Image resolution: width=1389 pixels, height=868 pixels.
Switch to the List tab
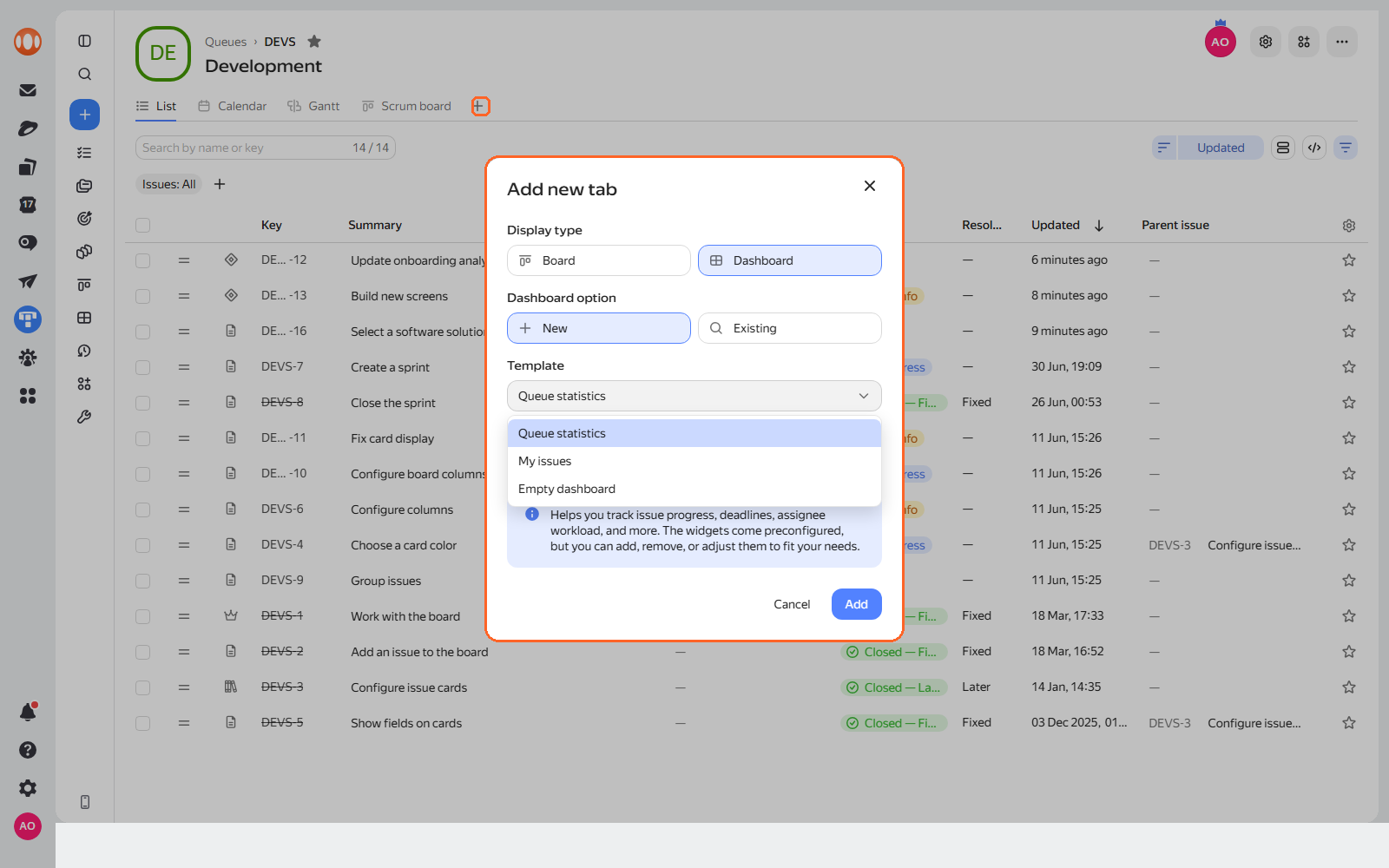156,106
